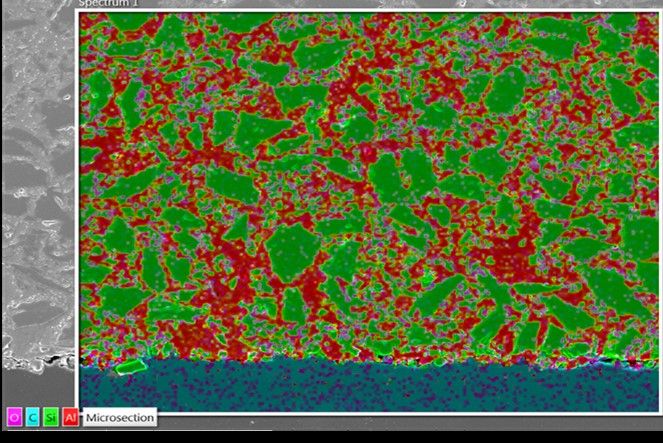663x443 pixels.
Task: Click the magenta O element swatch
Action: pos(14,416)
